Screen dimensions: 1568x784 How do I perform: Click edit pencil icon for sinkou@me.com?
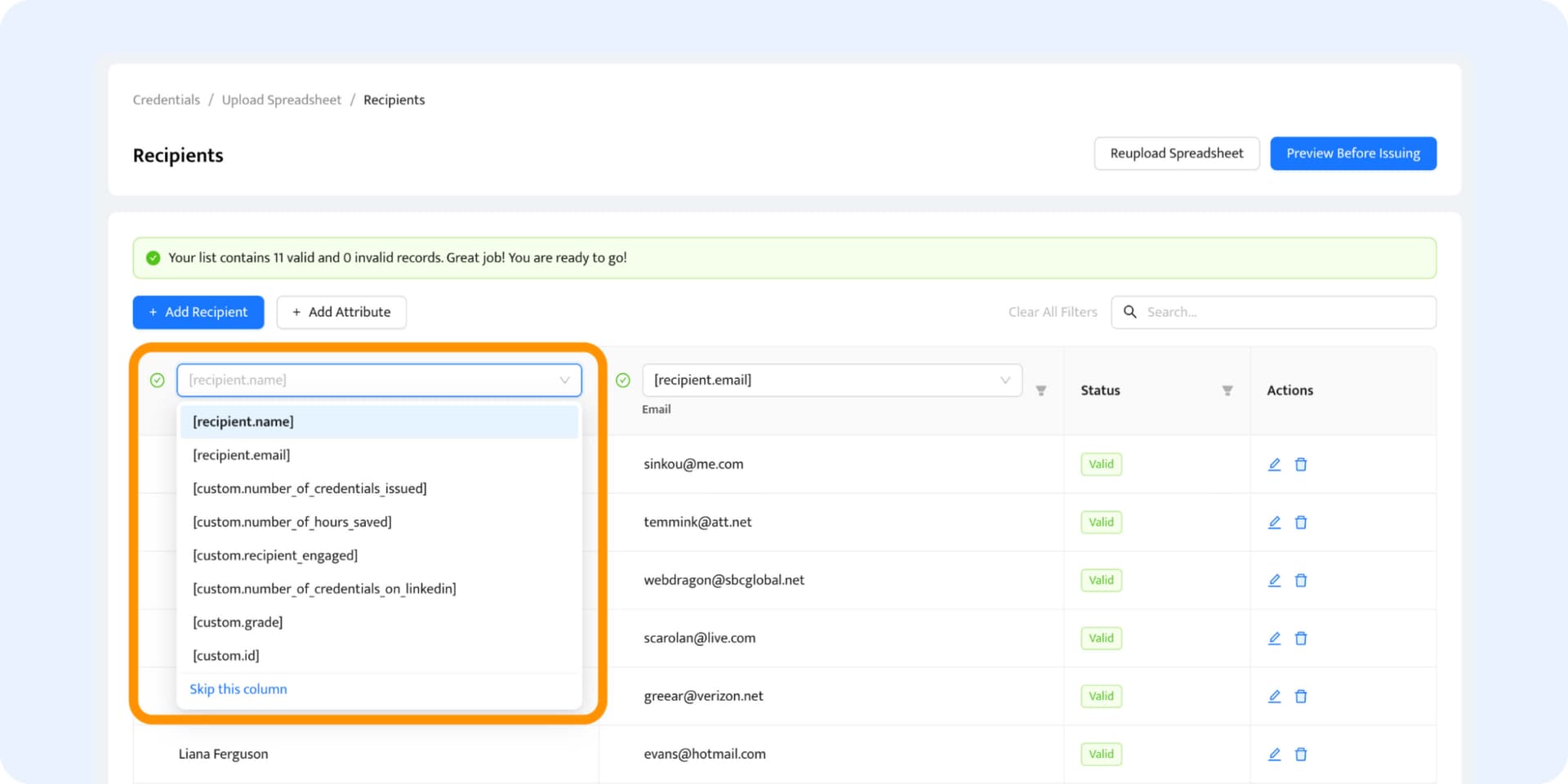pyautogui.click(x=1274, y=465)
